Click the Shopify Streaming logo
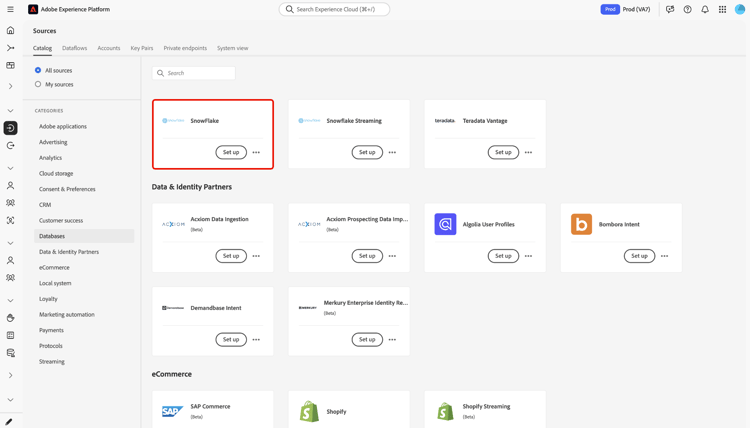The height and width of the screenshot is (428, 750). coord(445,411)
